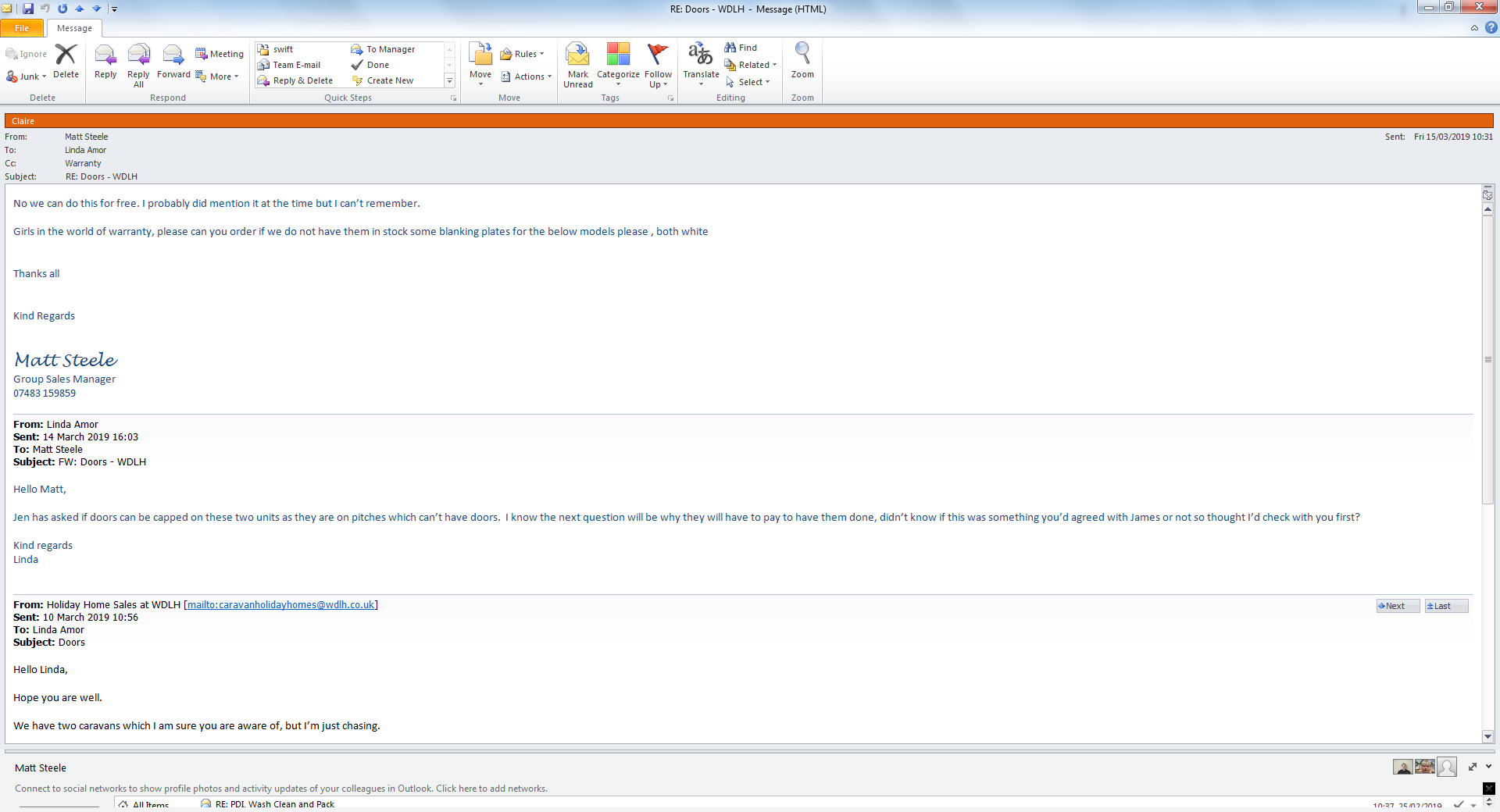Click the Next button in the message body

(x=1398, y=606)
